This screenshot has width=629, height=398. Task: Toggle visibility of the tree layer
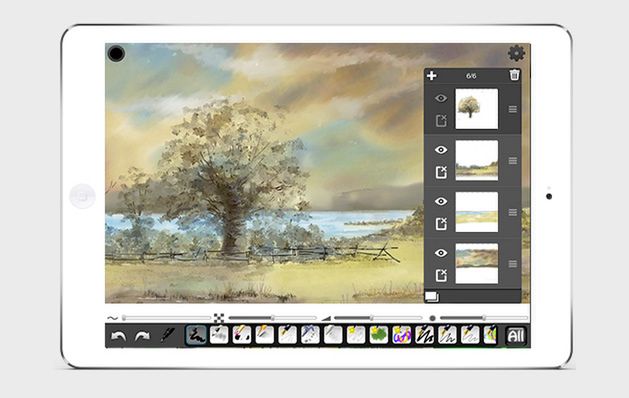pos(441,98)
